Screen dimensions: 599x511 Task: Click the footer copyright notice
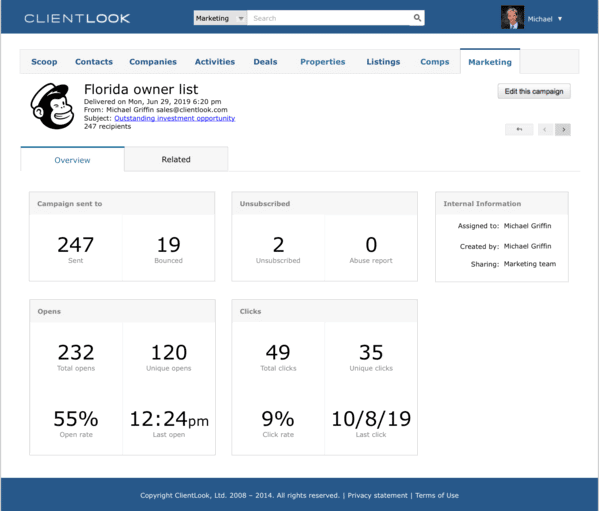click(240, 495)
